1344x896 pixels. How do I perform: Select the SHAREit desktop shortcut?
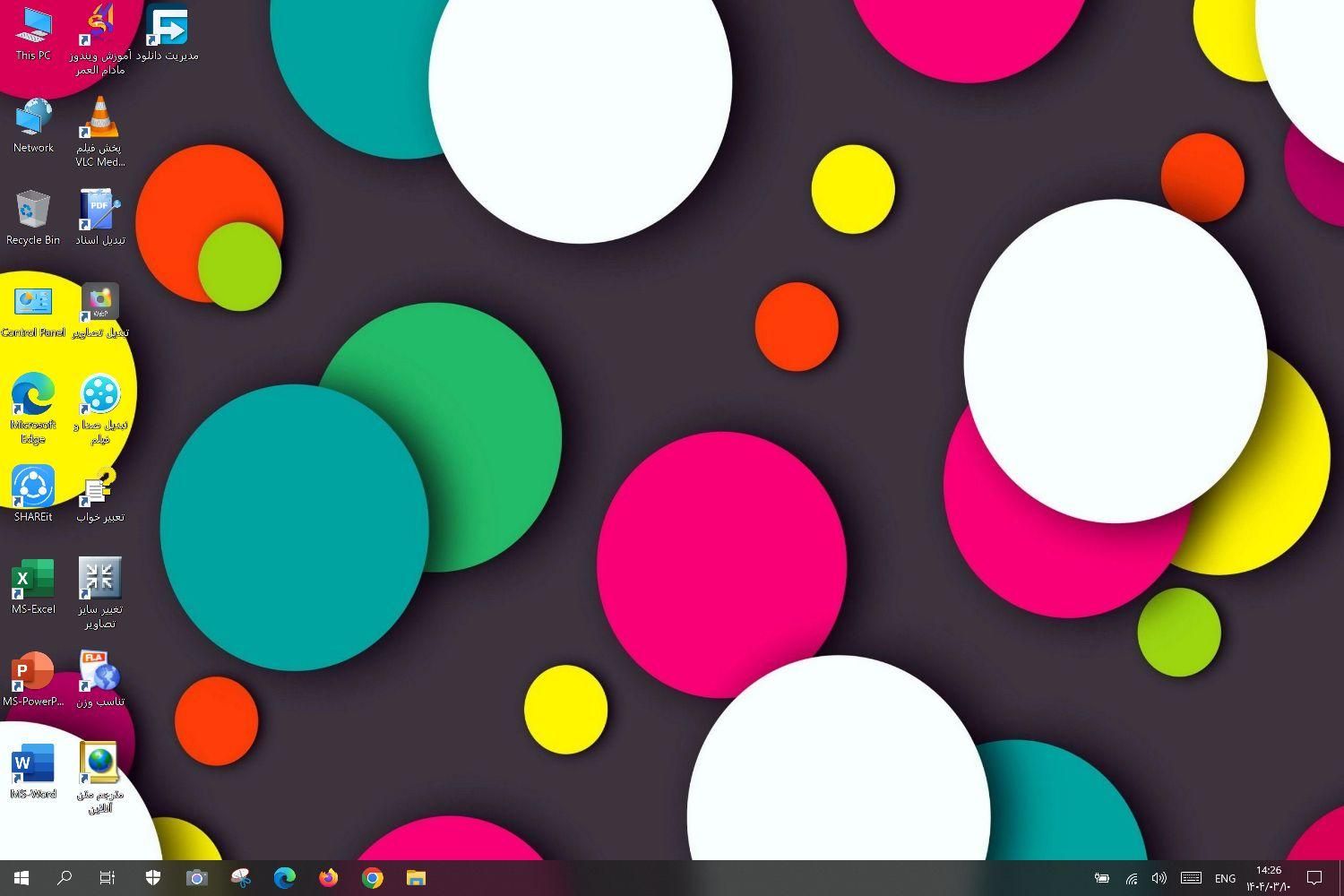tap(33, 495)
